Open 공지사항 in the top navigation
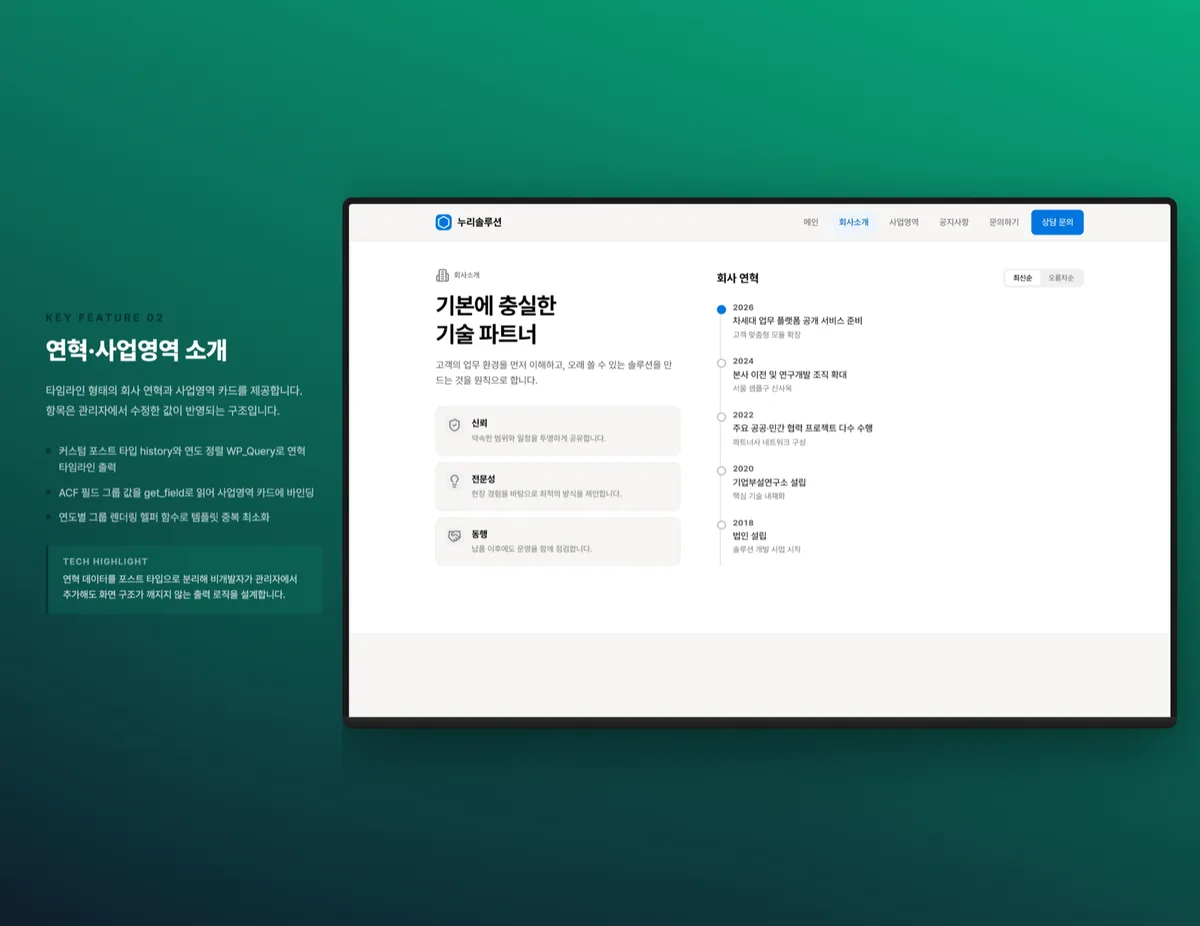The height and width of the screenshot is (926, 1200). (953, 222)
